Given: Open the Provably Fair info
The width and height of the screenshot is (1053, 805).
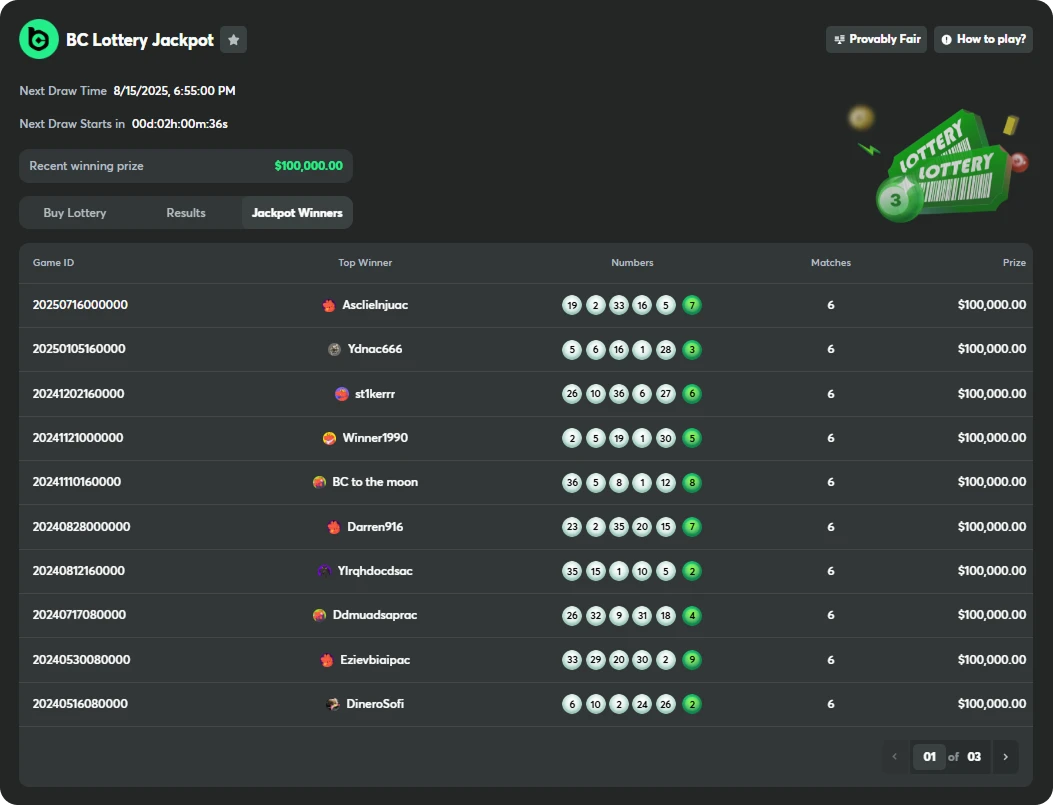Looking at the screenshot, I should 876,39.
